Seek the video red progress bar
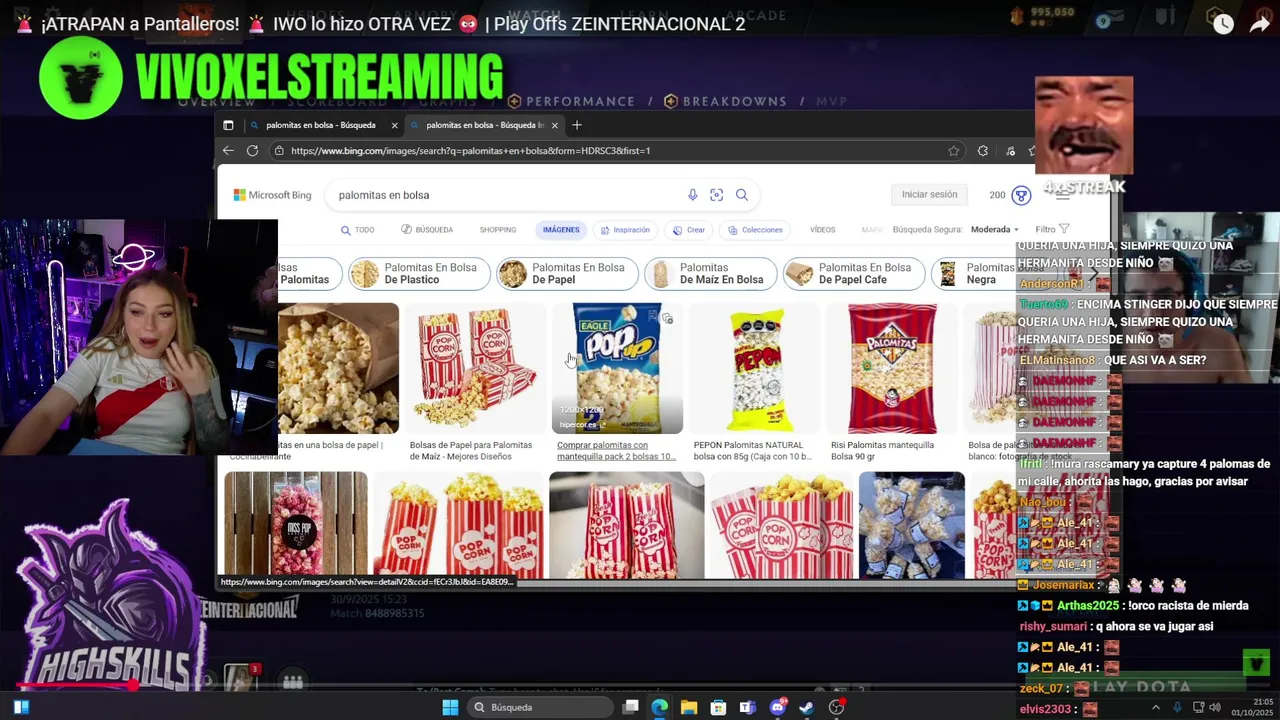The height and width of the screenshot is (720, 1280). click(75, 686)
